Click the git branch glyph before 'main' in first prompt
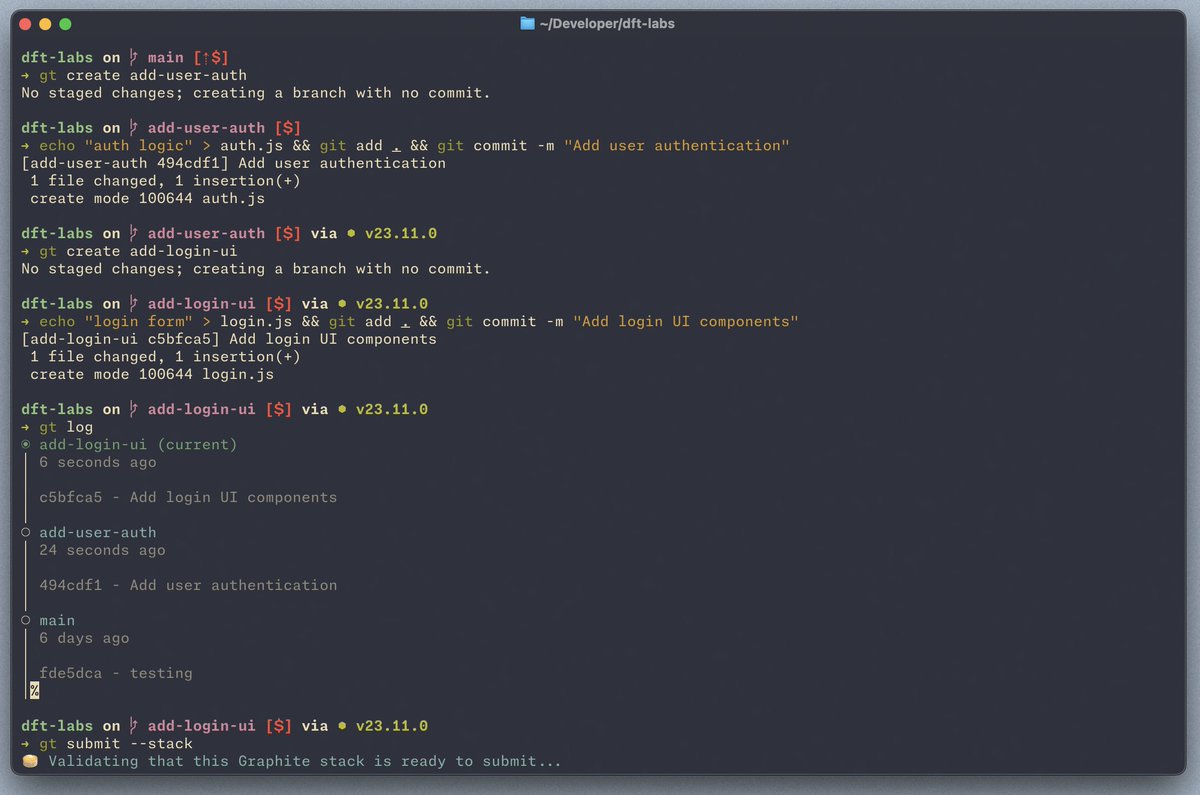Viewport: 1200px width, 795px height. 134,58
